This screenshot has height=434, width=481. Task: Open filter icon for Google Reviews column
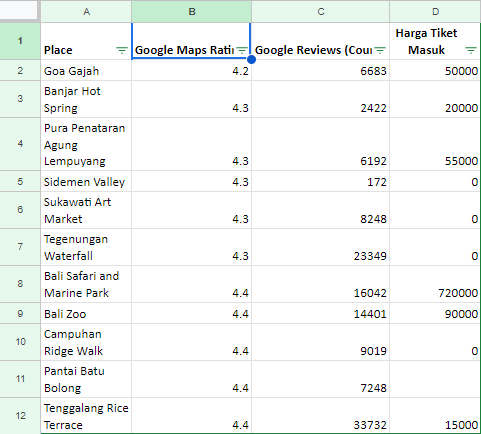pos(380,50)
